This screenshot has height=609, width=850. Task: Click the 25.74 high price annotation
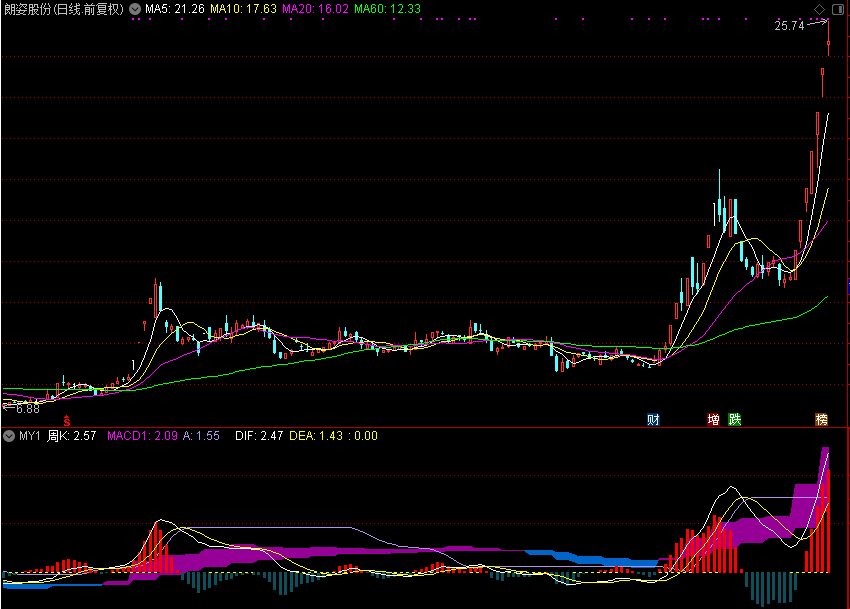coord(789,25)
